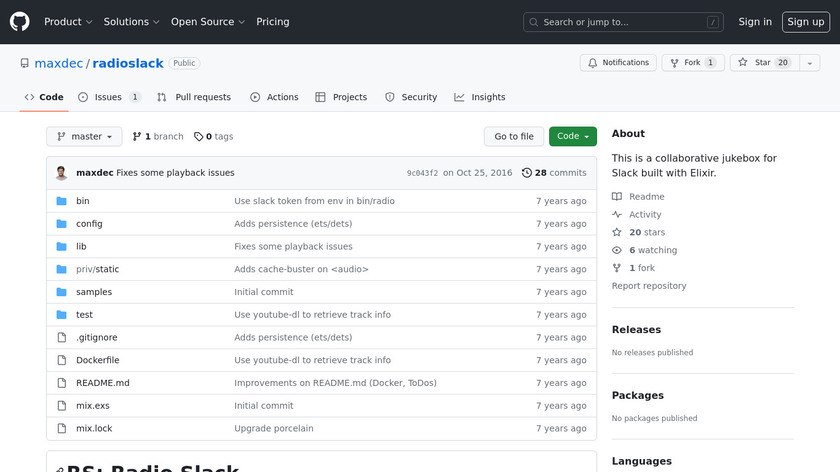Click the commits history clock icon
The width and height of the screenshot is (840, 472).
[527, 173]
